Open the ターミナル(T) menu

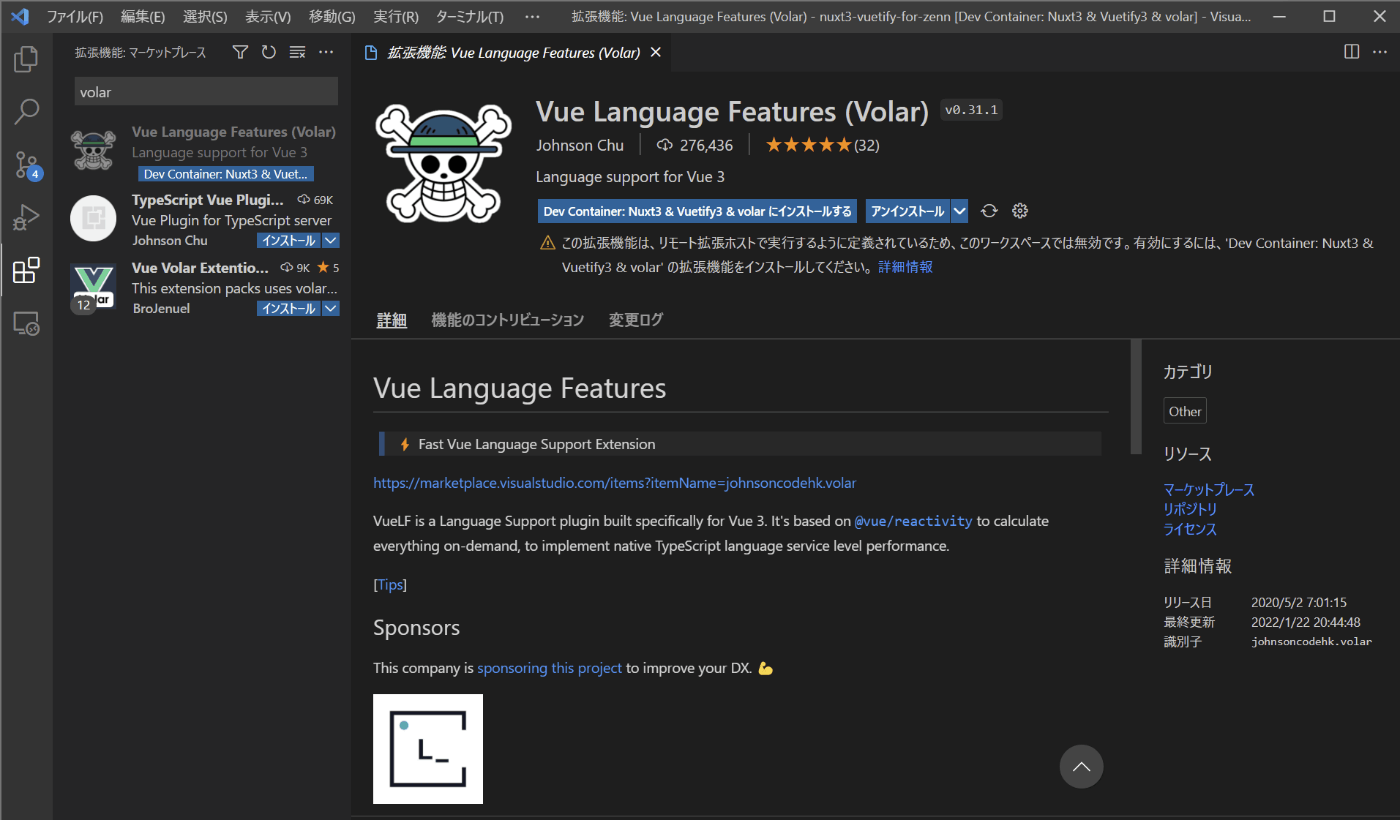click(470, 17)
